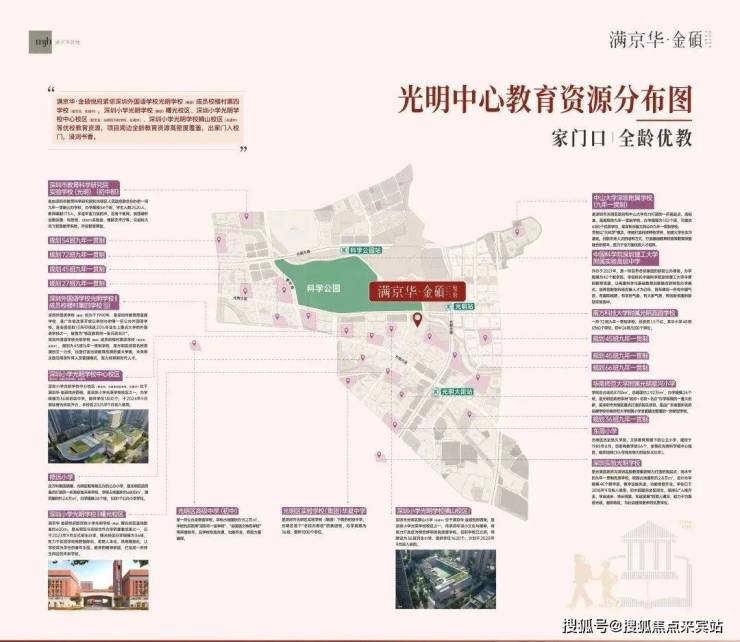
Task: Click the green 科学公园 park area
Action: (324, 288)
